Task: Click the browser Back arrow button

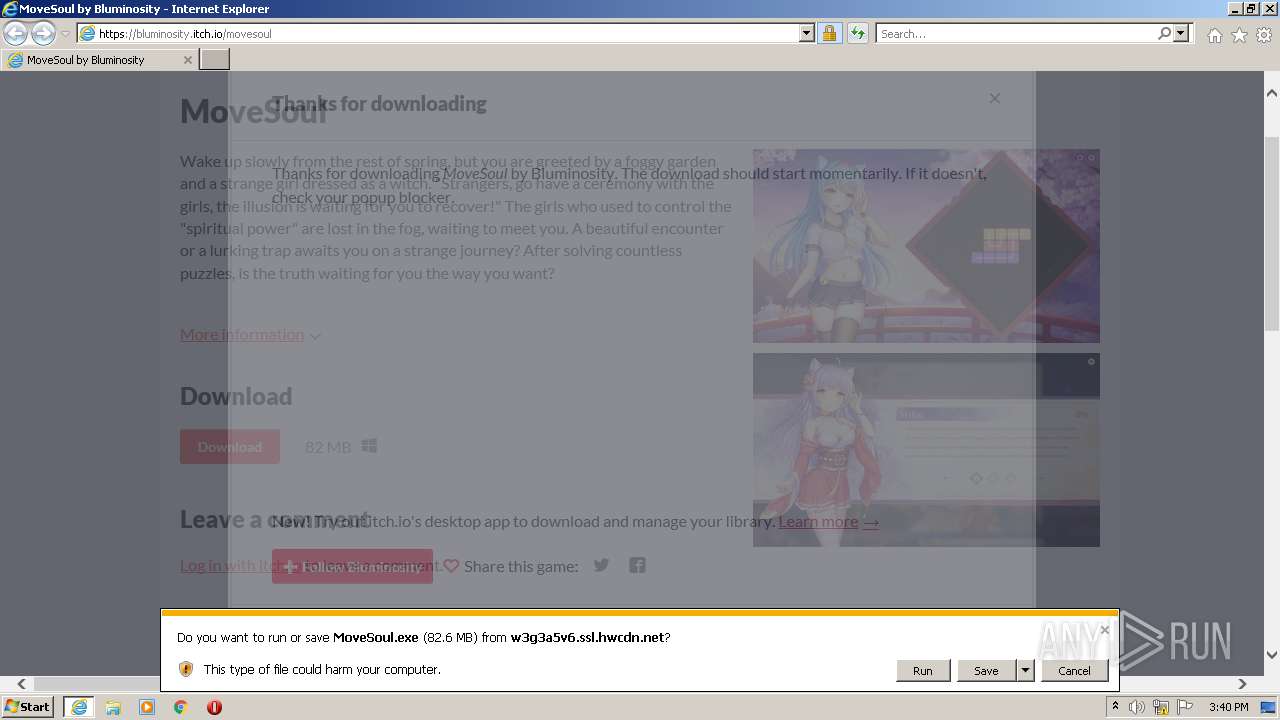Action: (16, 33)
